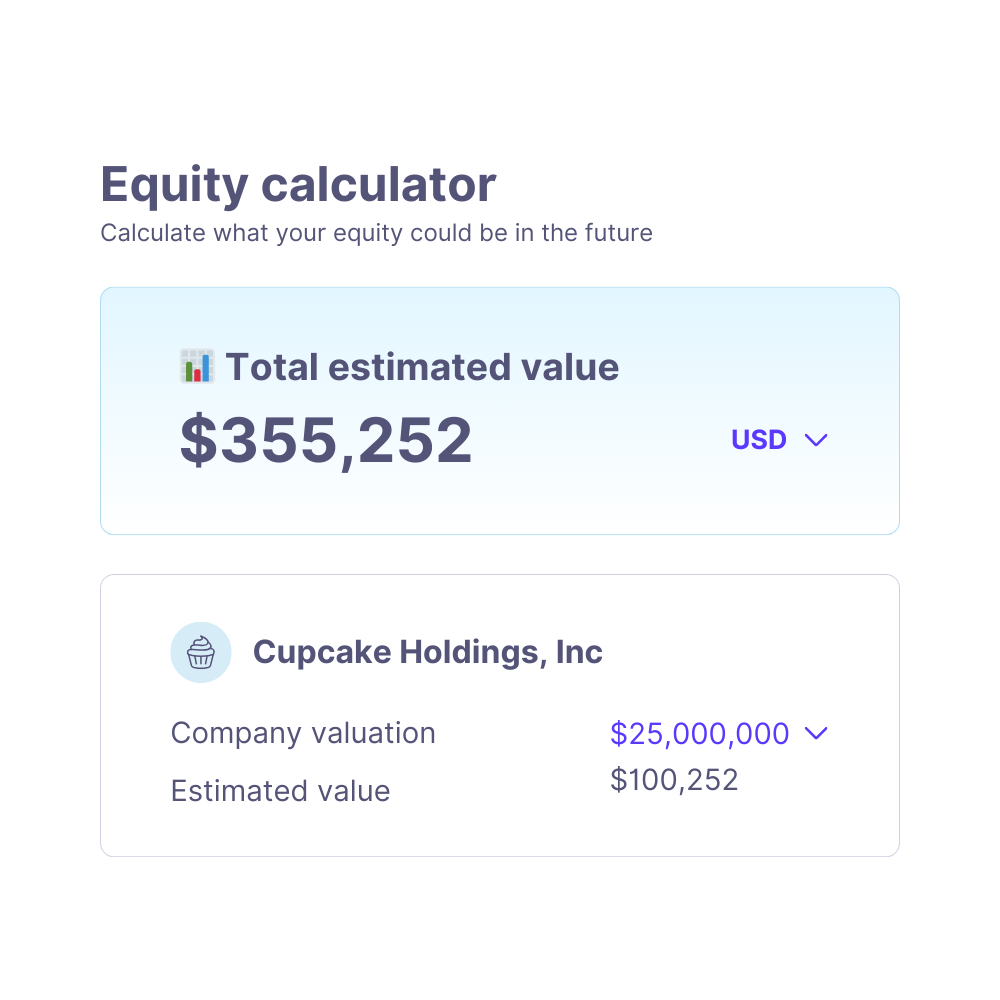
Task: Click the Estimated value label
Action: point(280,790)
